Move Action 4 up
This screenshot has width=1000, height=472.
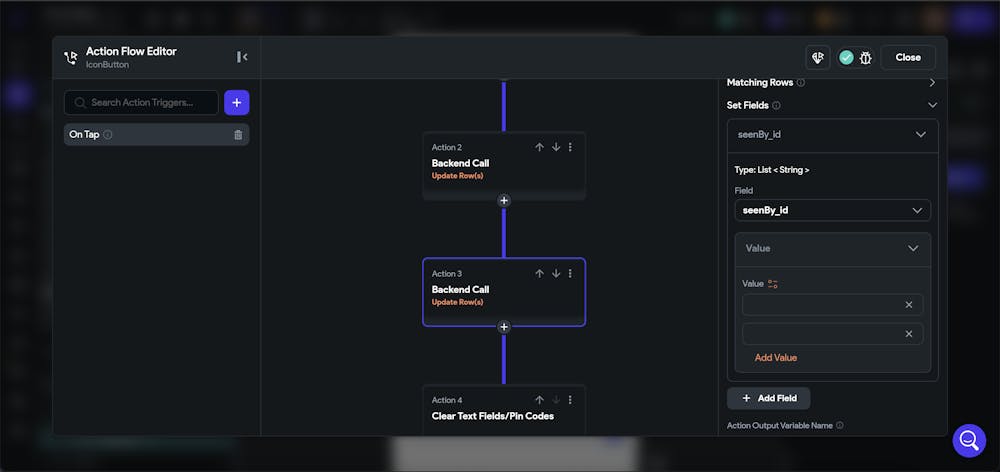coord(540,400)
